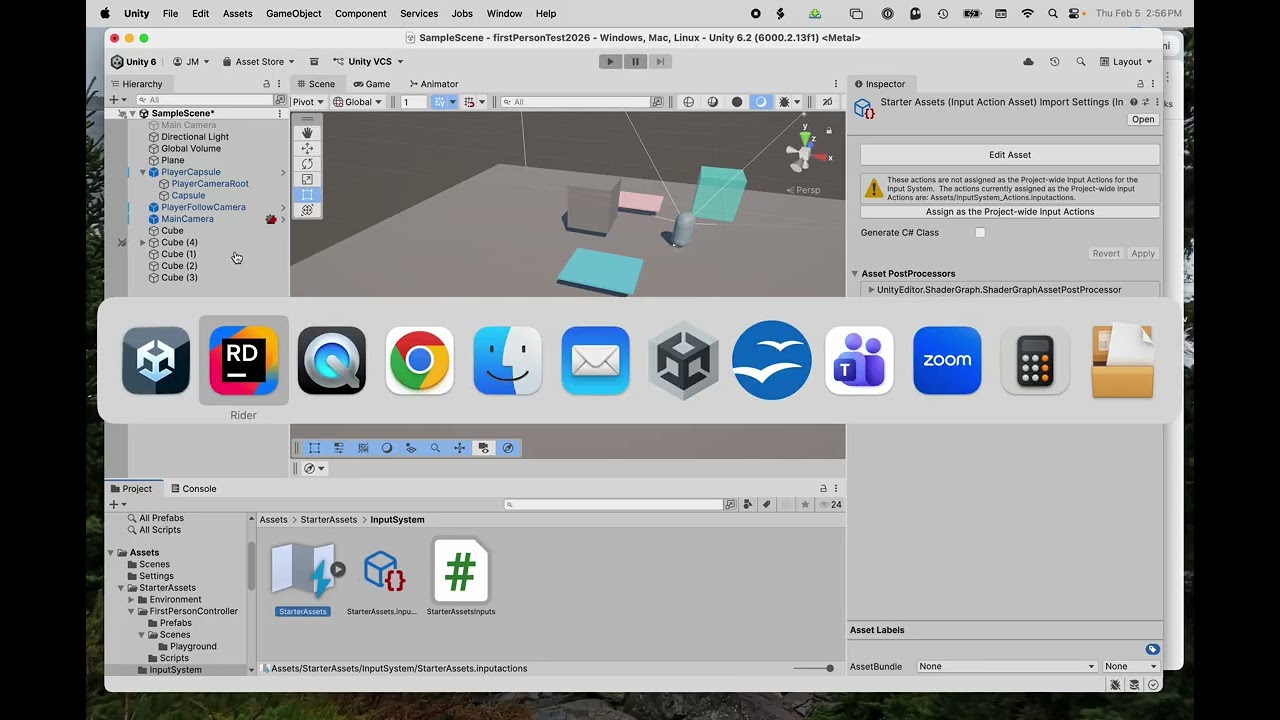Expand the Cube (4) hierarchy item

coord(143,243)
